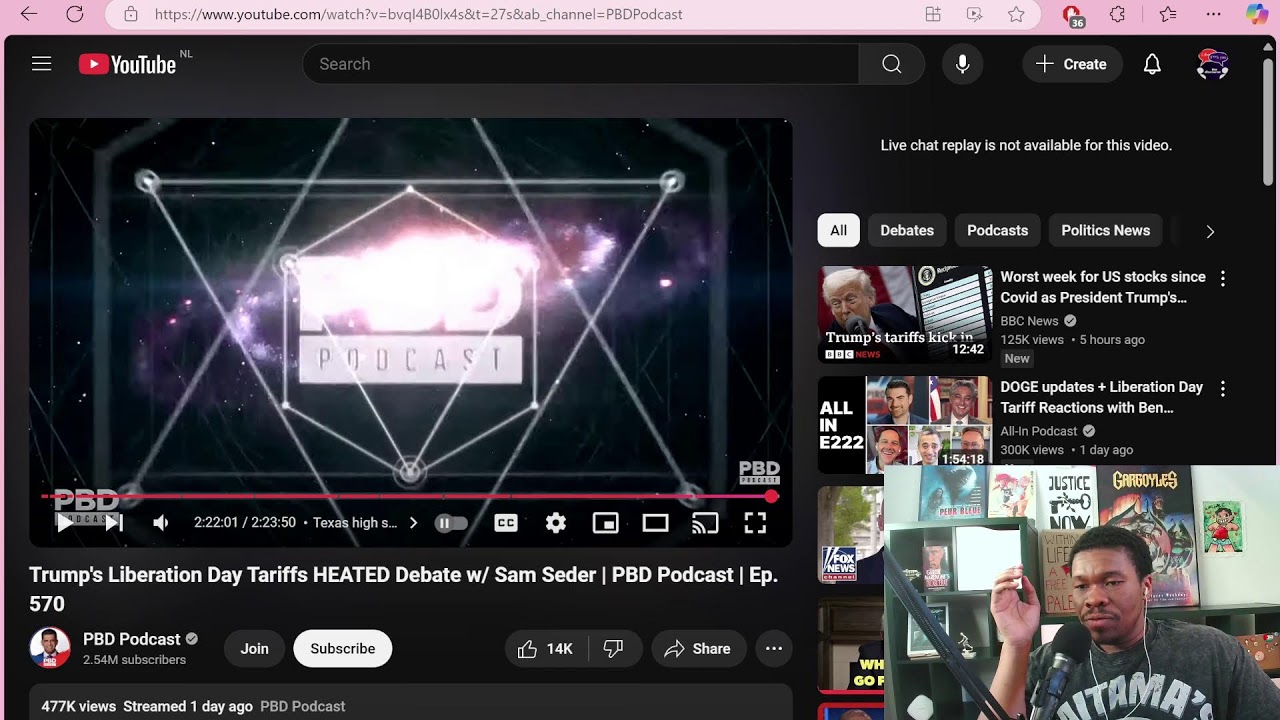Open more actions under the video
This screenshot has height=720, width=1280.
point(774,649)
